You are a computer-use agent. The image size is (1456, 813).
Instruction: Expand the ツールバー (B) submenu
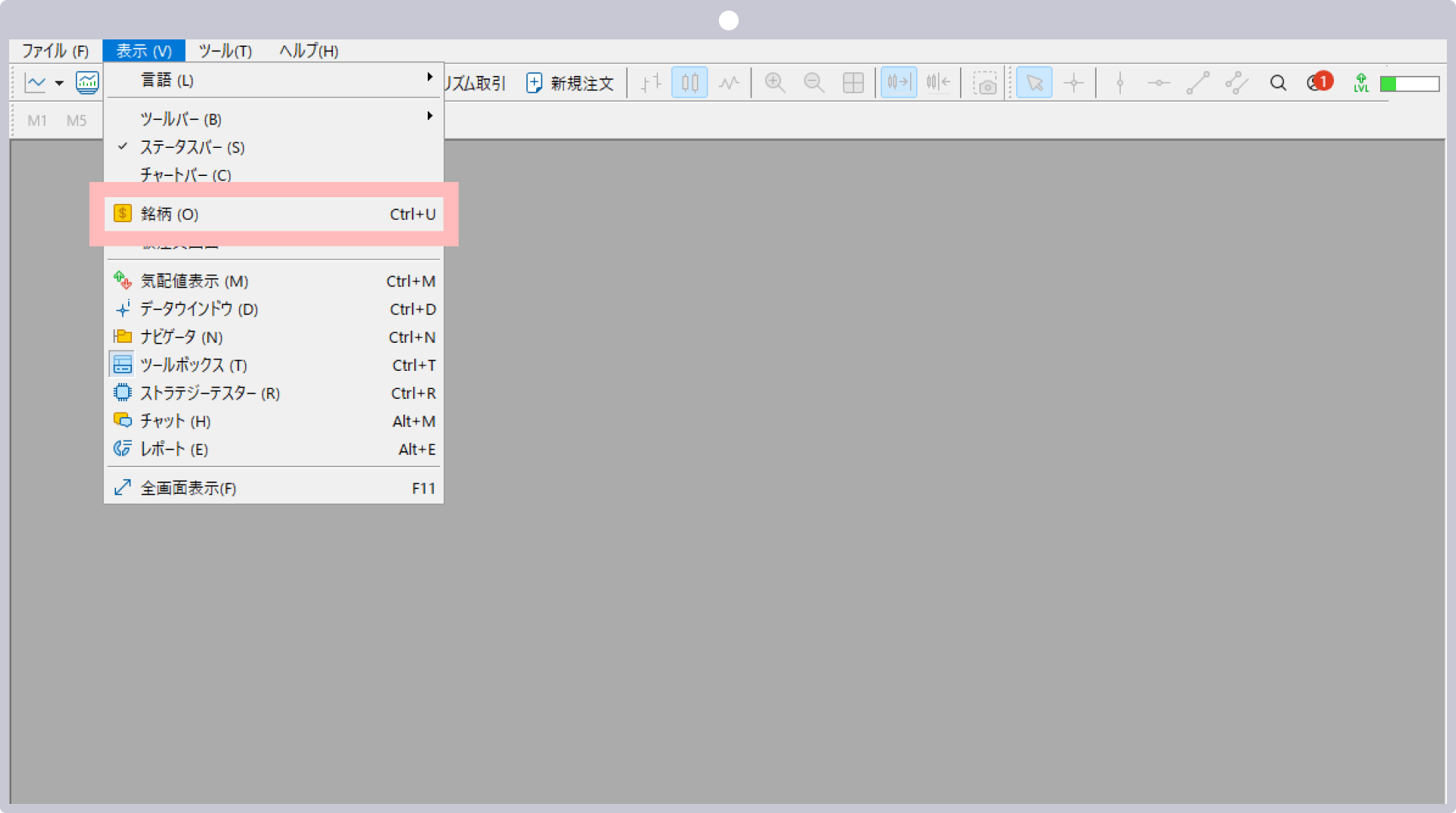point(274,119)
